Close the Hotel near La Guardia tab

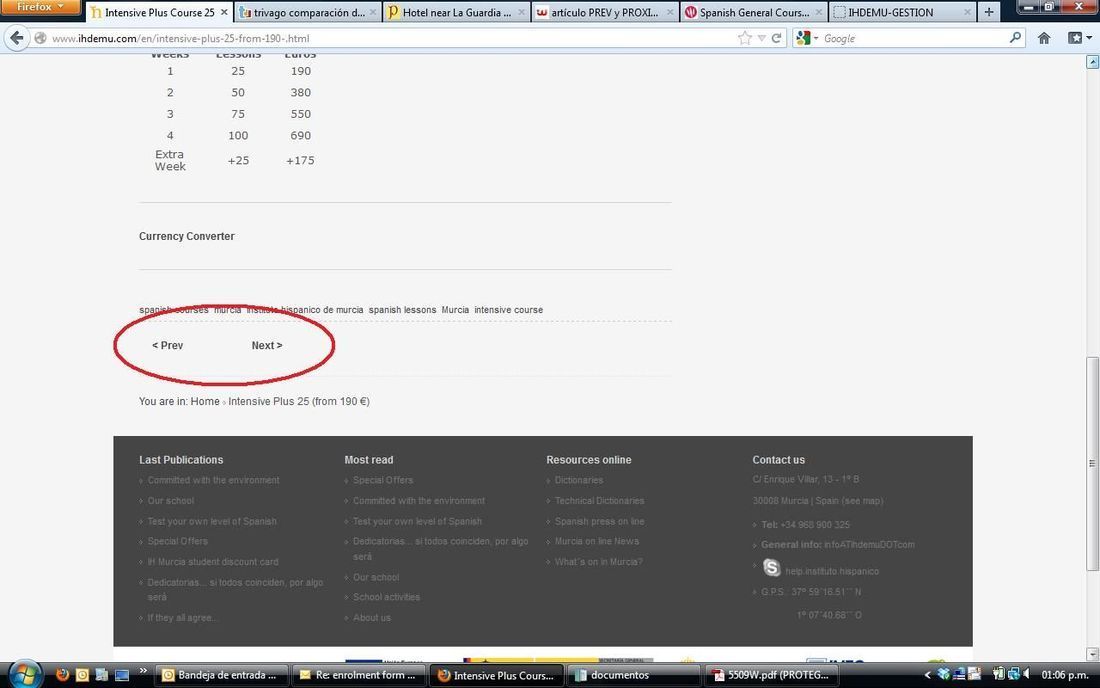pyautogui.click(x=521, y=12)
